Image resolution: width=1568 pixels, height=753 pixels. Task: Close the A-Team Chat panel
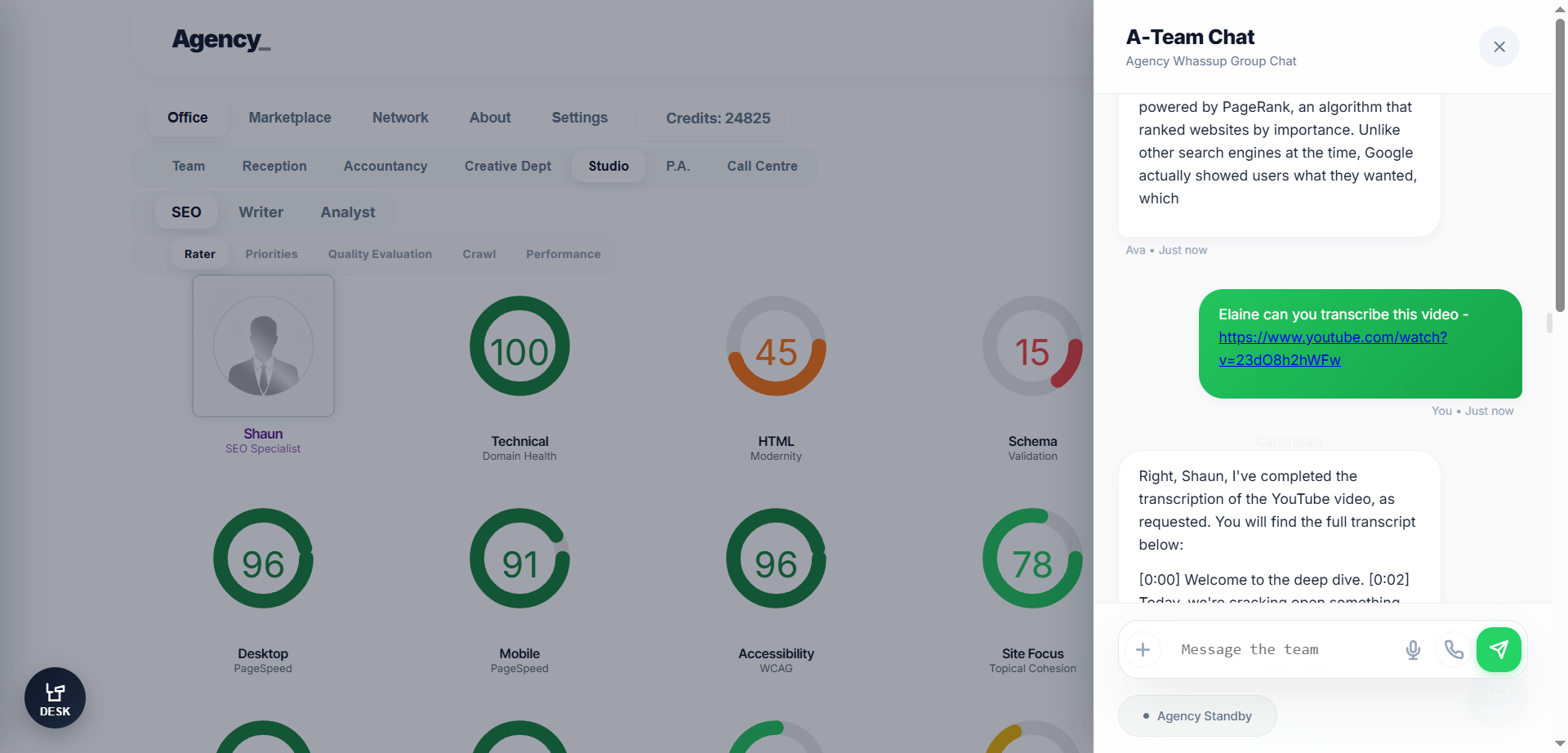[x=1499, y=47]
